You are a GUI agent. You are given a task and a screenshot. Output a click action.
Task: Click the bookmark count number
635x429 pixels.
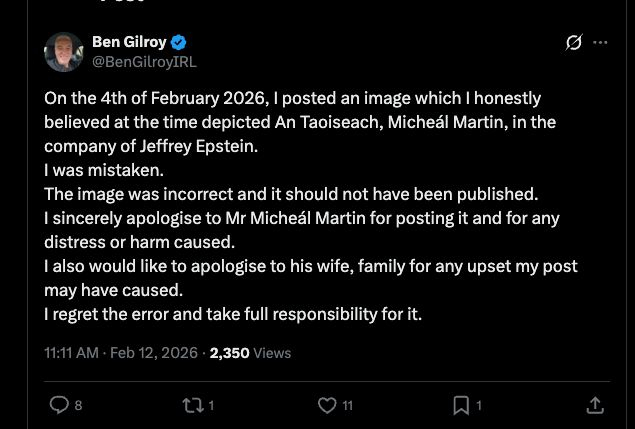[x=478, y=406]
